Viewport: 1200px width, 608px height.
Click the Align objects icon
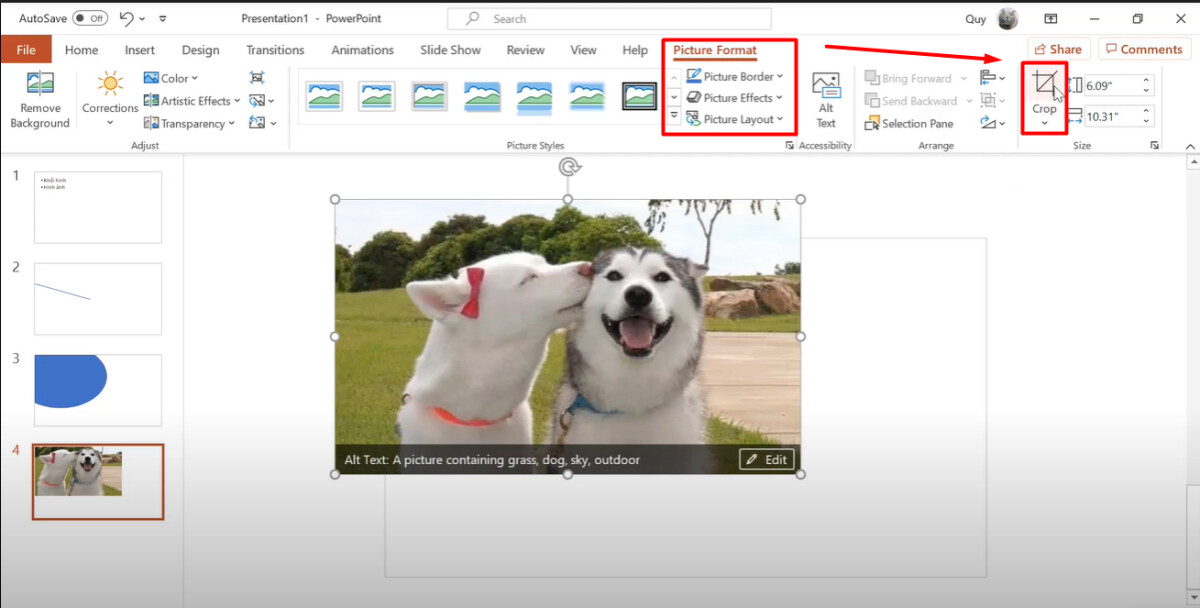(990, 78)
